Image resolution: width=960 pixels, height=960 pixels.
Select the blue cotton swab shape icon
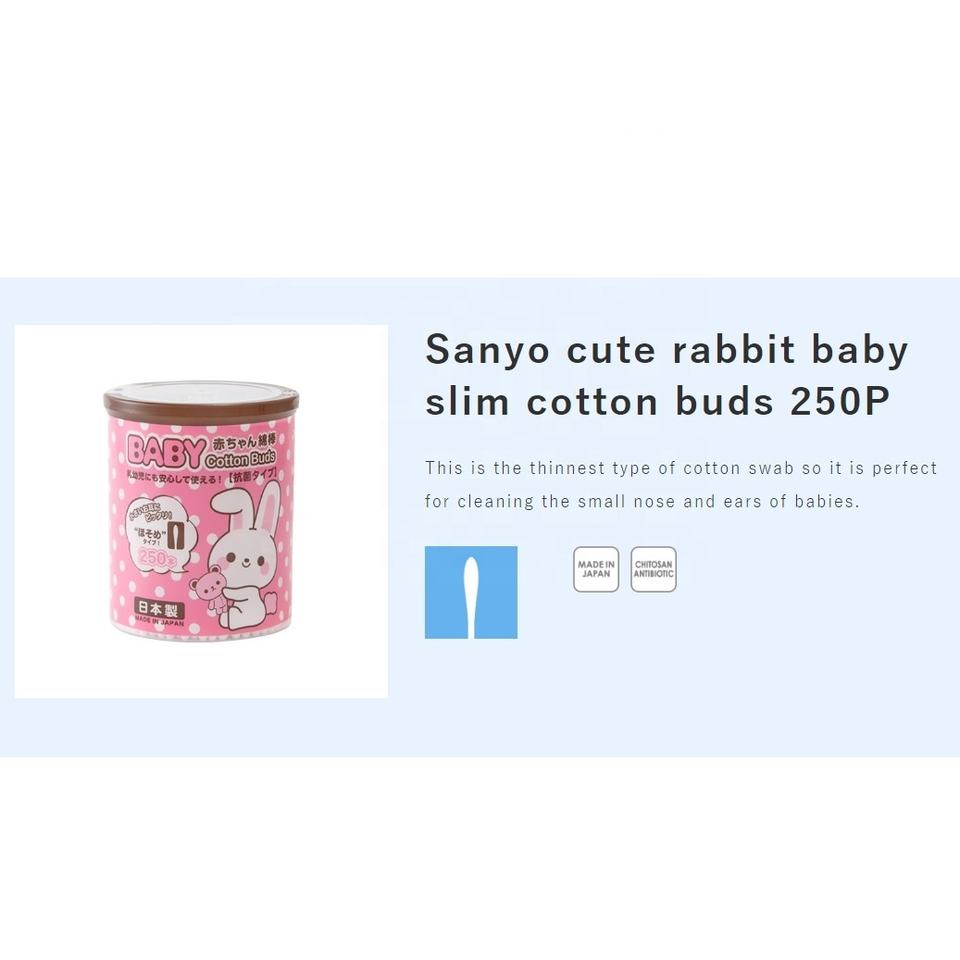pos(471,592)
